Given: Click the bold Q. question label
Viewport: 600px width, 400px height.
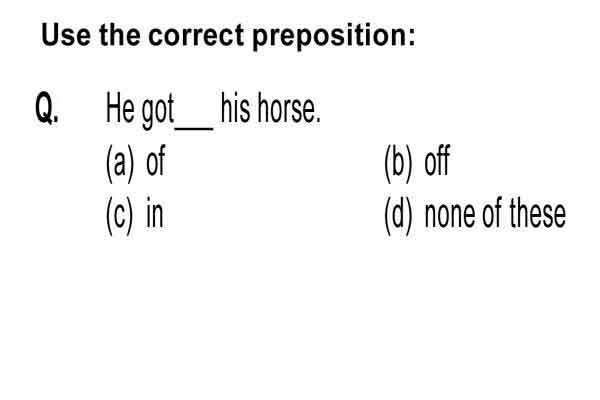Looking at the screenshot, I should click(47, 108).
